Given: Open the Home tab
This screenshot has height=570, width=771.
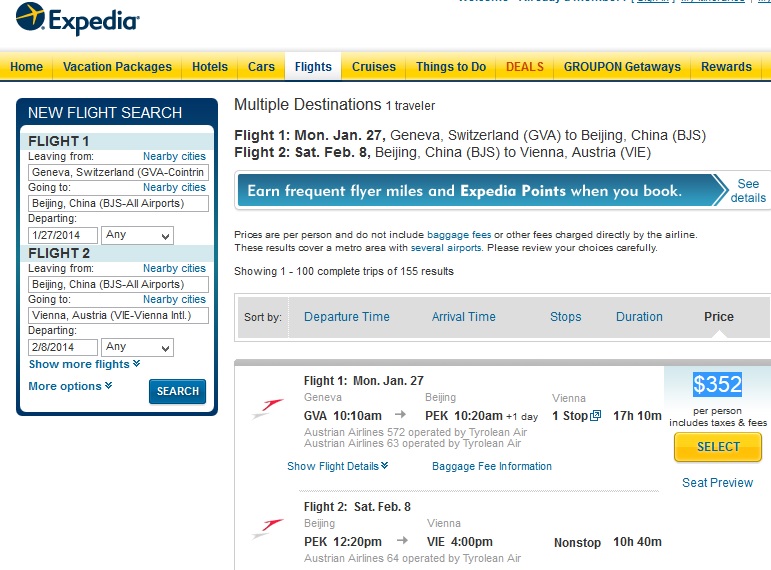Looking at the screenshot, I should coord(27,67).
